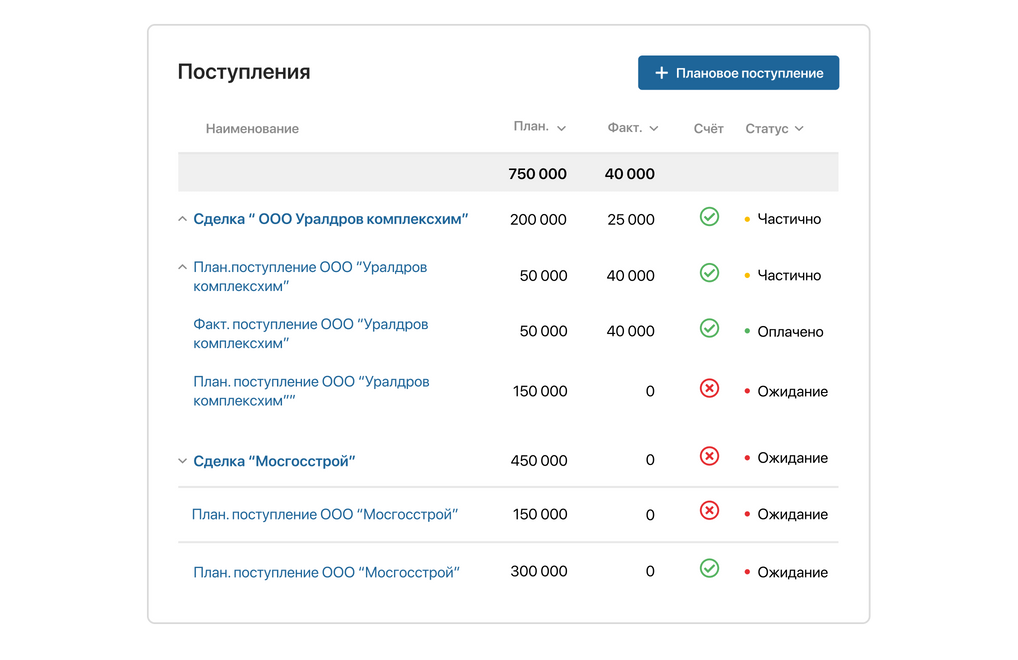Click the green check icon for Факт. поступление Уралдров
The image size is (1018, 660).
coord(709,327)
